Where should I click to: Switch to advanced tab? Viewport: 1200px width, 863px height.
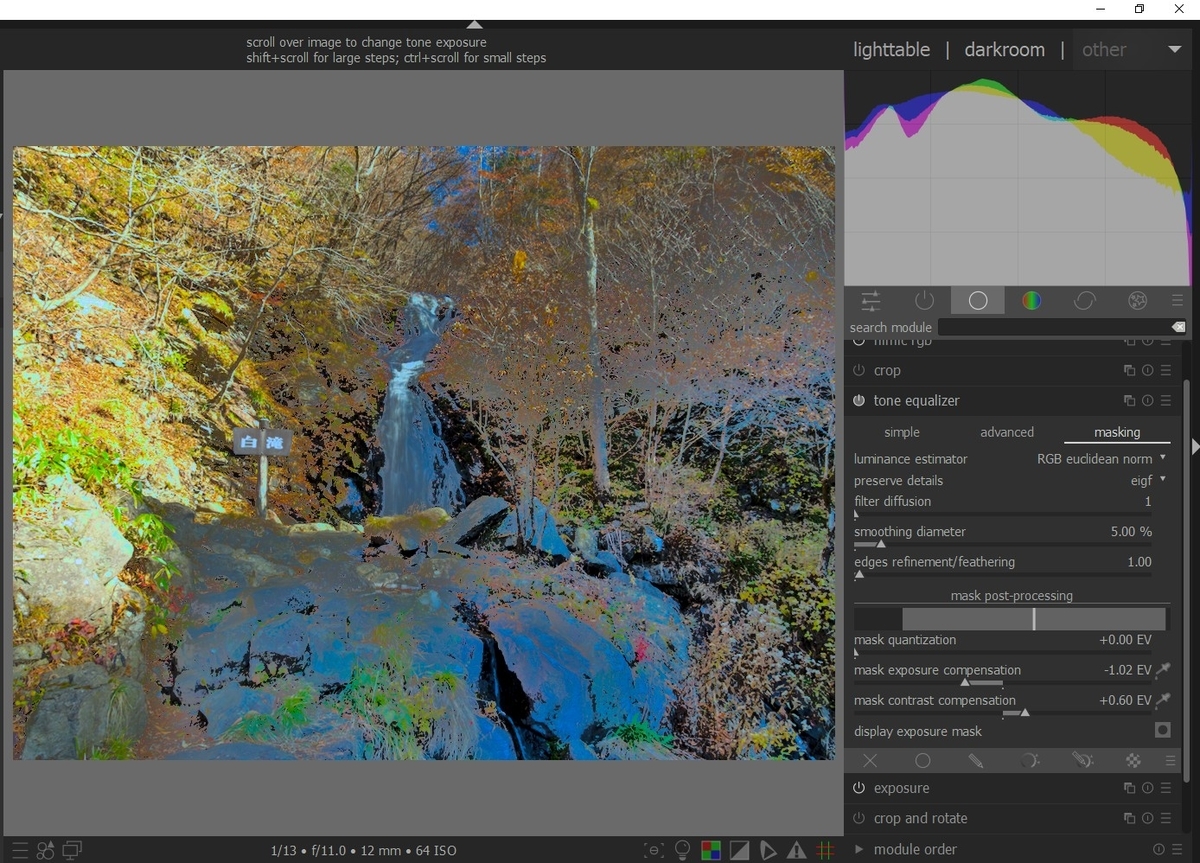pos(1007,432)
